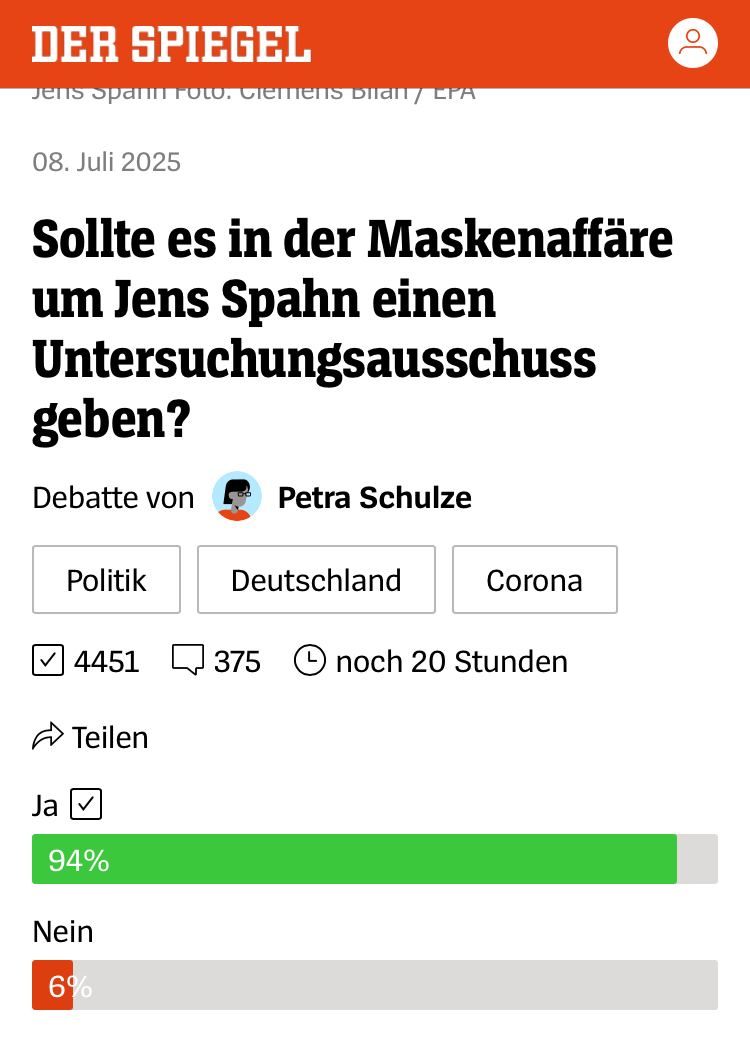Toggle the Ja vote checkbox
This screenshot has height=1046, width=750.
[x=86, y=804]
